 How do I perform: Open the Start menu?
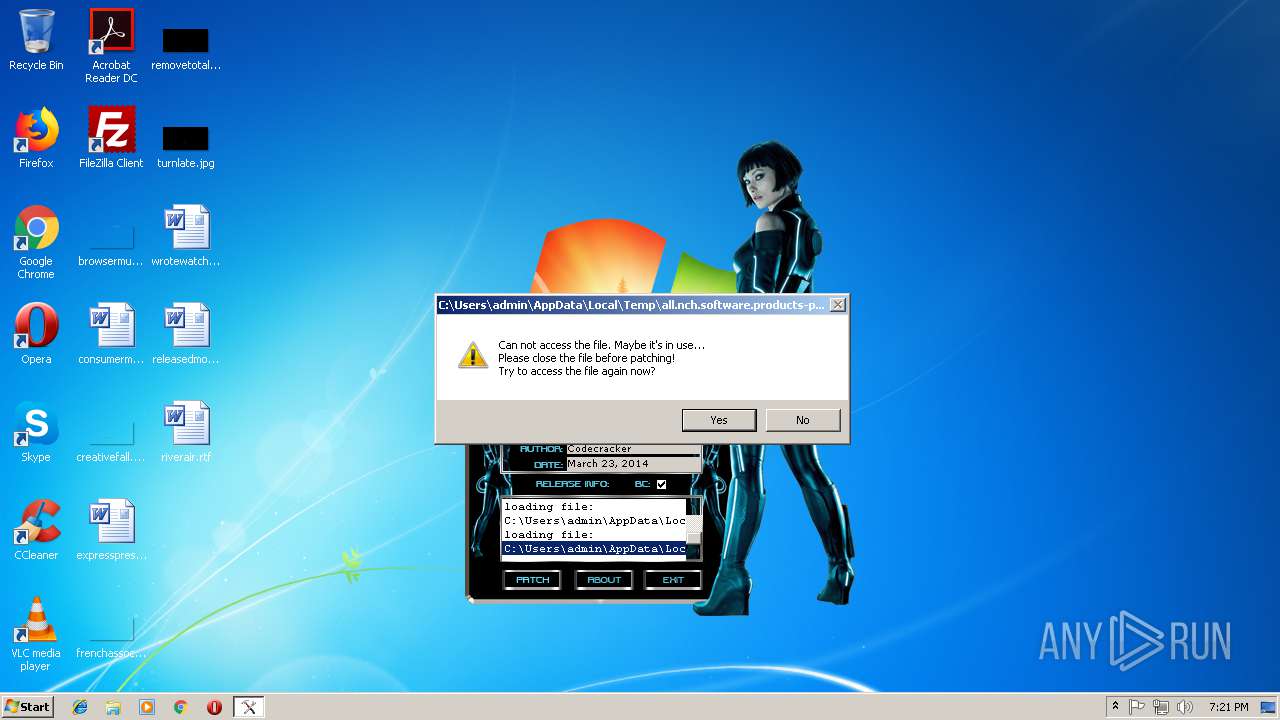(28, 707)
